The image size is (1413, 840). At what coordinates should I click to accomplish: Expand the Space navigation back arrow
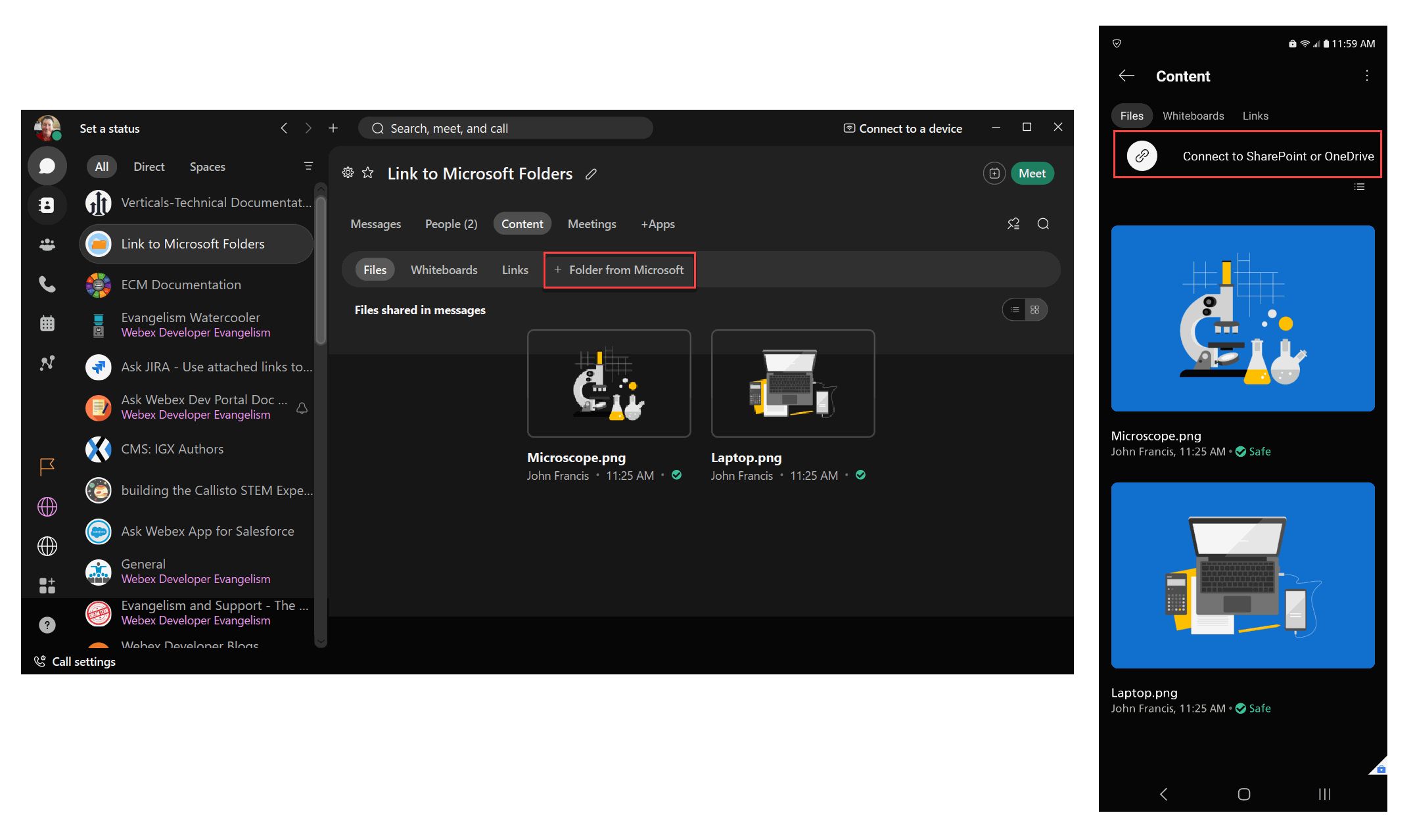click(x=284, y=127)
